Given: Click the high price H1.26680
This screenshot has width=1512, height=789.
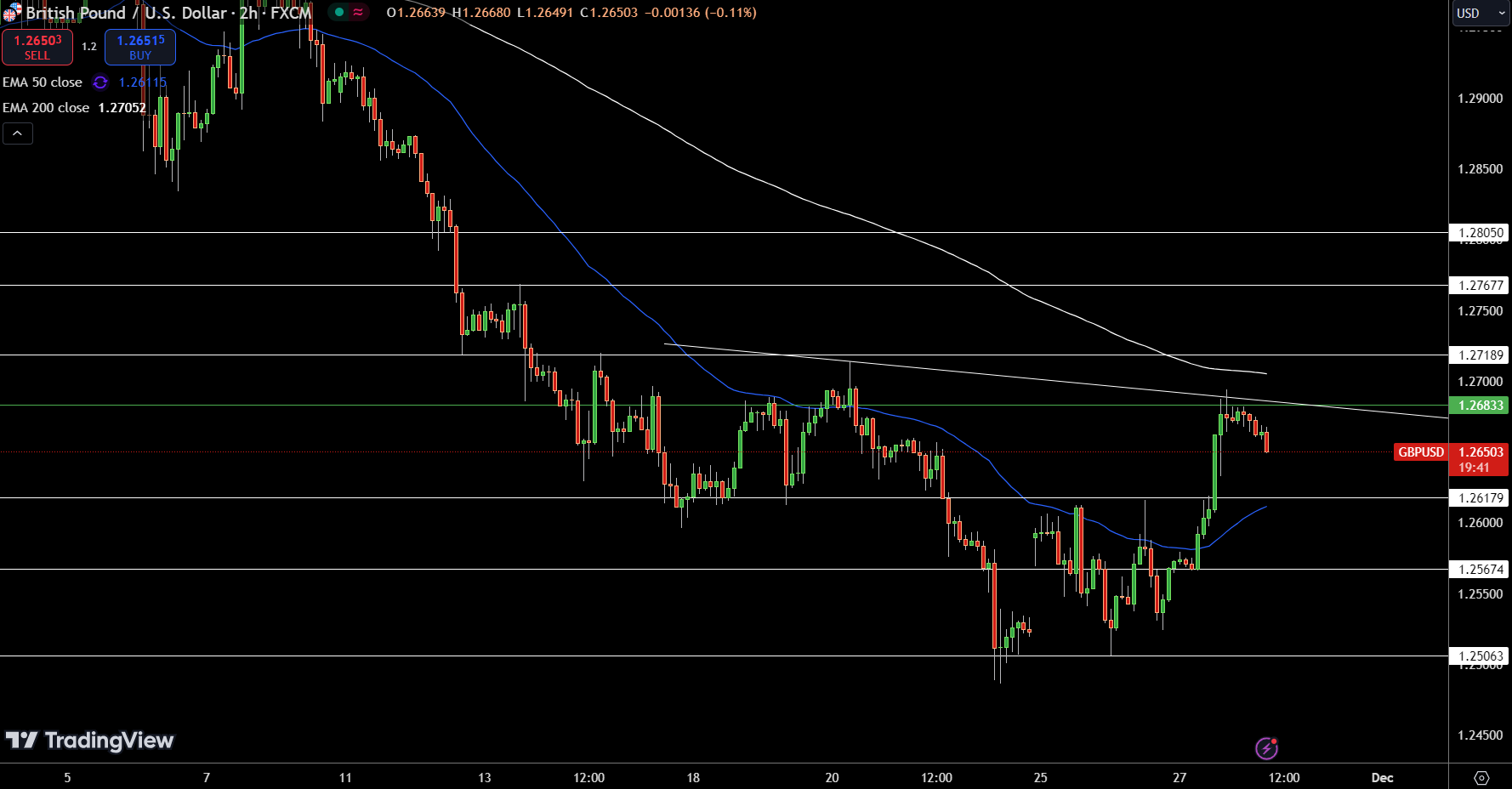Looking at the screenshot, I should (x=480, y=13).
